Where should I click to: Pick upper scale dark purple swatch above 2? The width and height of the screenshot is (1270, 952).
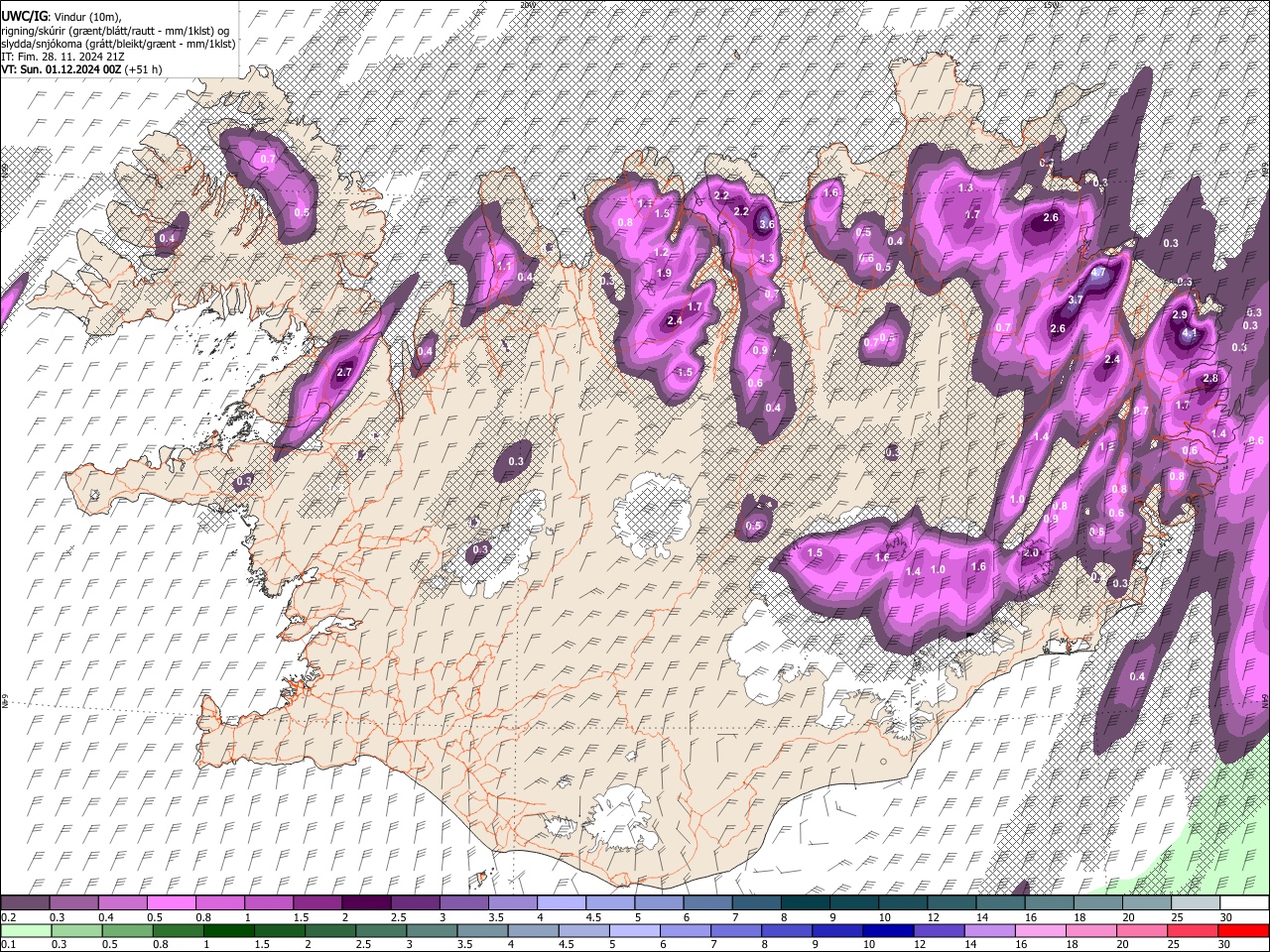point(366,902)
